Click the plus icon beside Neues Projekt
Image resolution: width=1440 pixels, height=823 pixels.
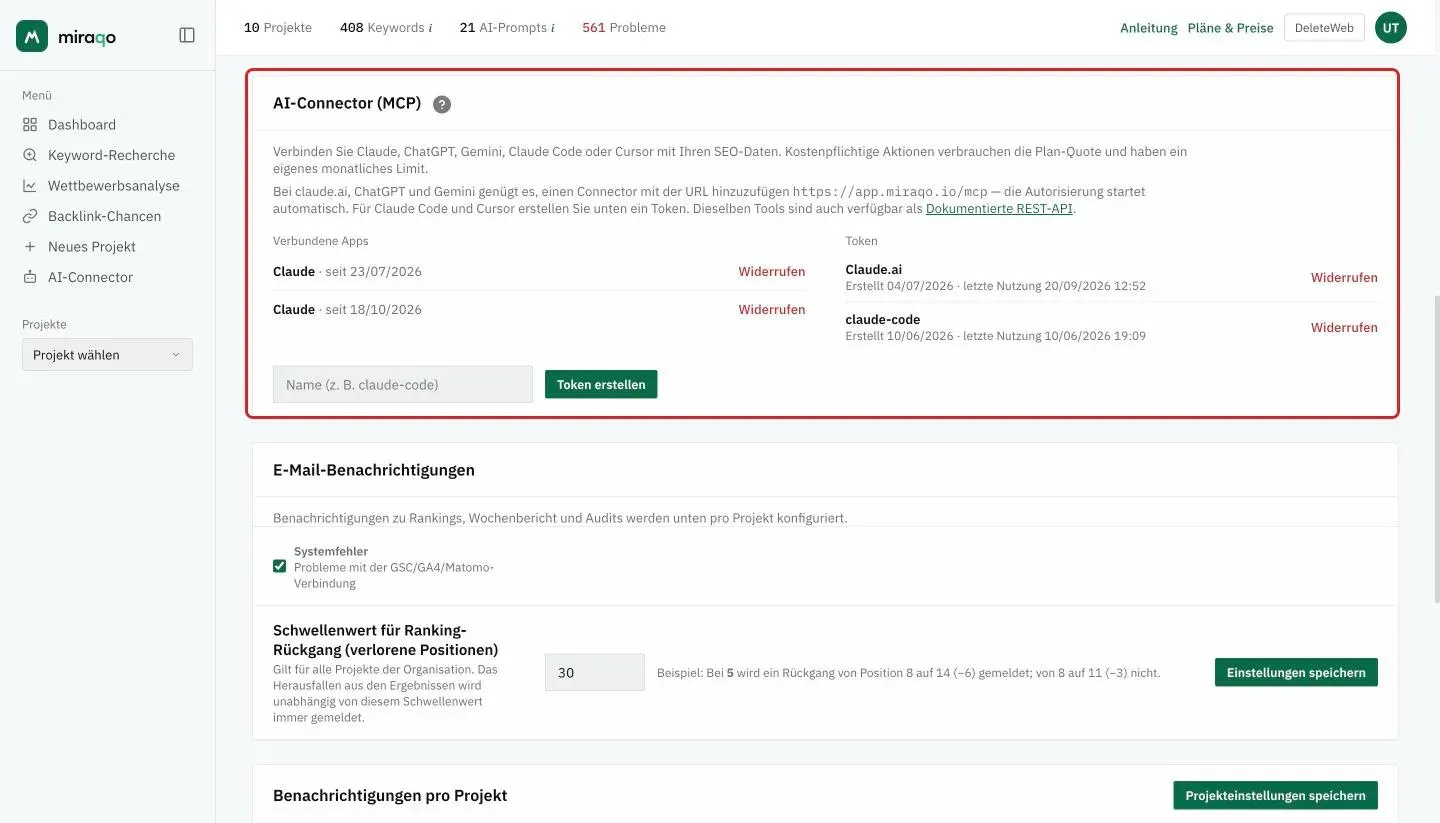click(x=29, y=246)
